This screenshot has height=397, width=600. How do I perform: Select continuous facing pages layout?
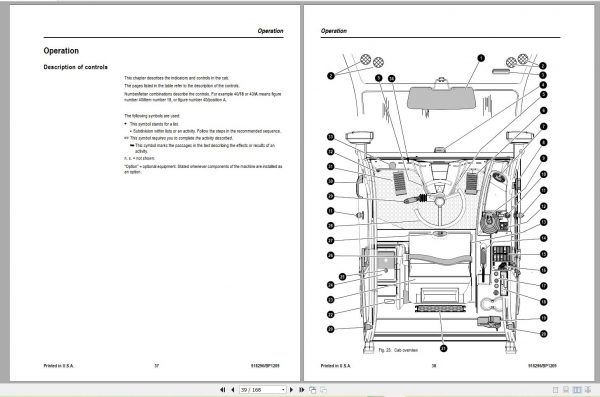pos(587,390)
